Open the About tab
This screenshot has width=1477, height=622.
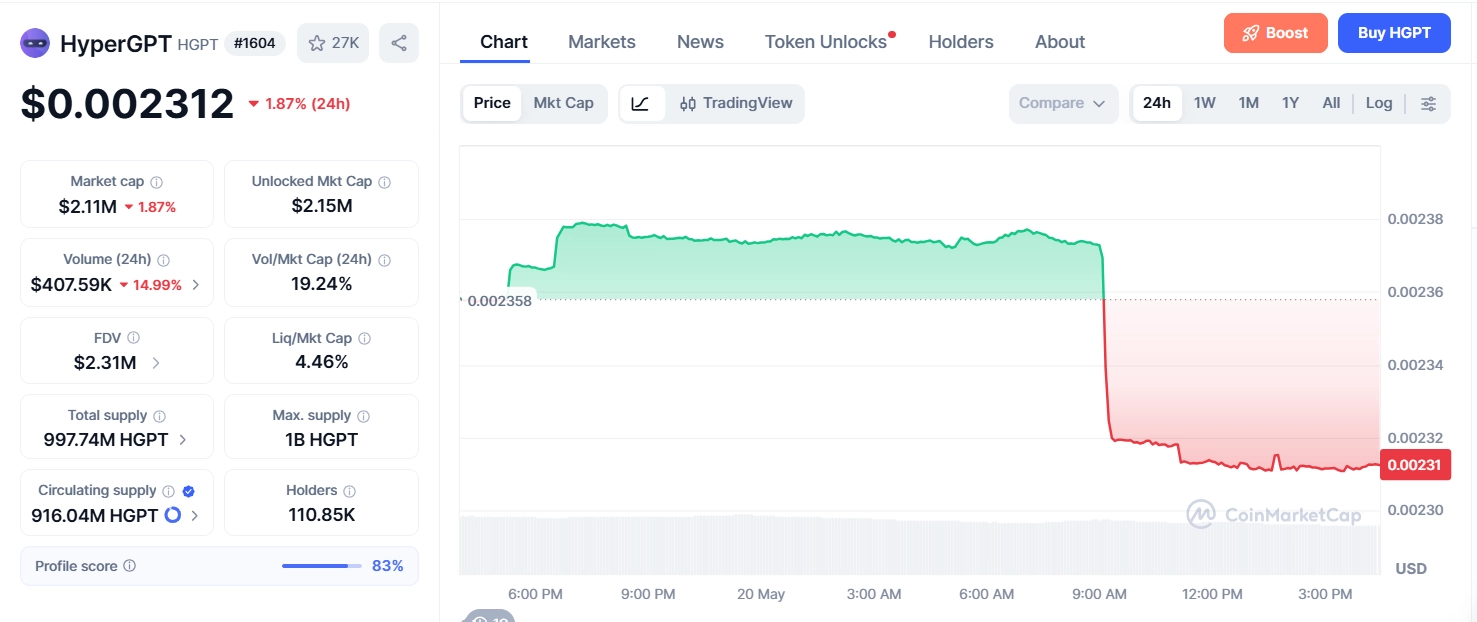[1060, 42]
